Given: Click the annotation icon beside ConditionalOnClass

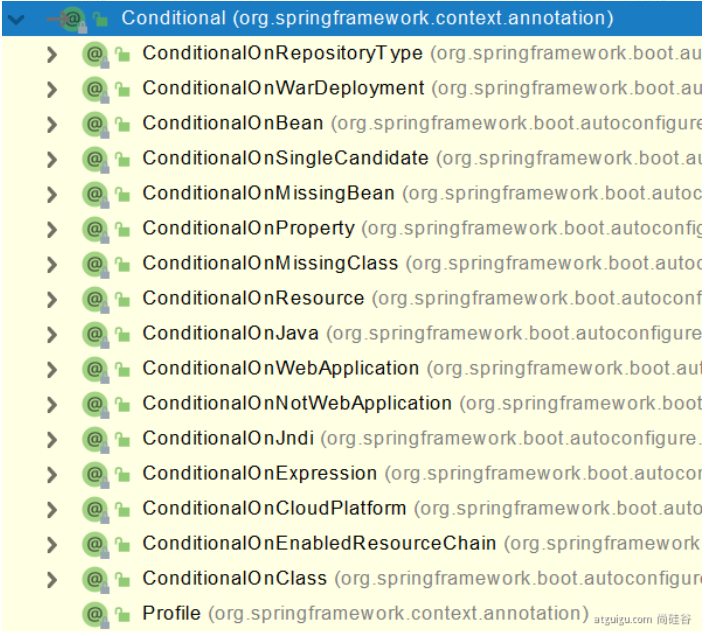Looking at the screenshot, I should tap(95, 580).
